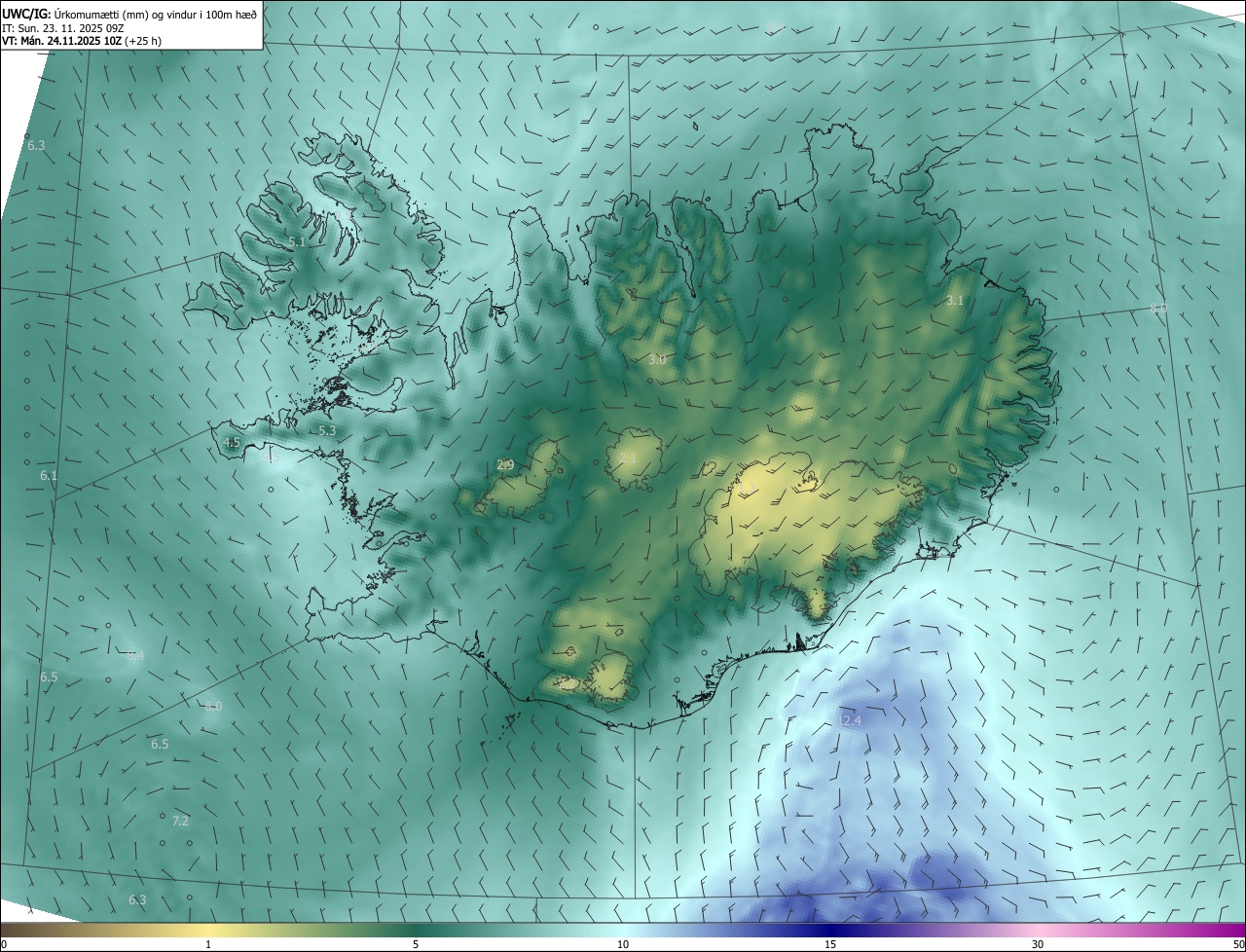Screen dimensions: 1246x952
Task: Click the colour scale label 5
Action: point(416,944)
